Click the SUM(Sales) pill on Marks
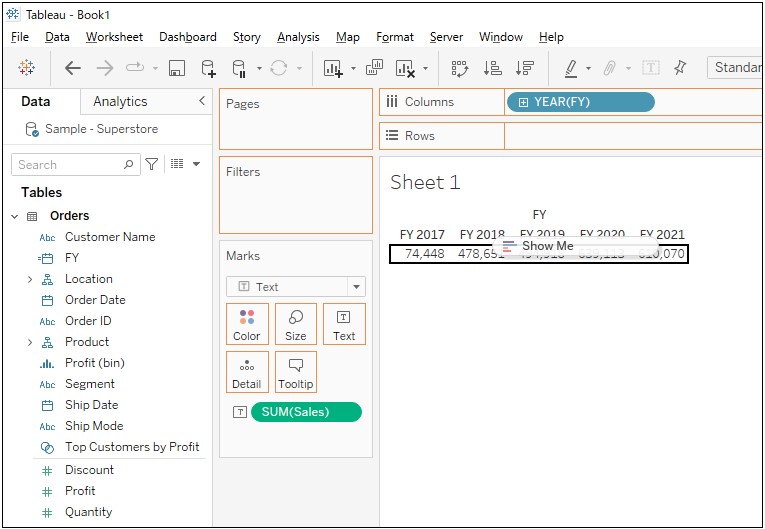Image resolution: width=765 pixels, height=529 pixels. coord(306,412)
